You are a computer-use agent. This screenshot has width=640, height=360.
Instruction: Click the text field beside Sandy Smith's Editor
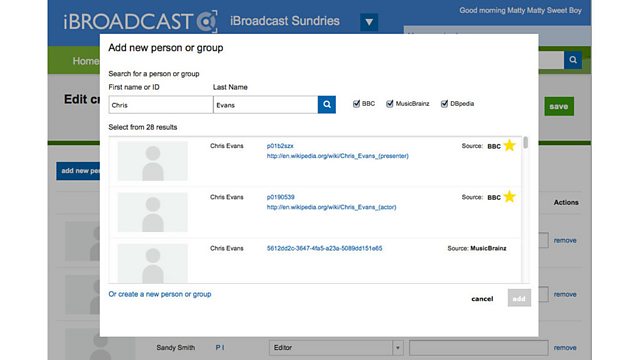click(x=478, y=348)
